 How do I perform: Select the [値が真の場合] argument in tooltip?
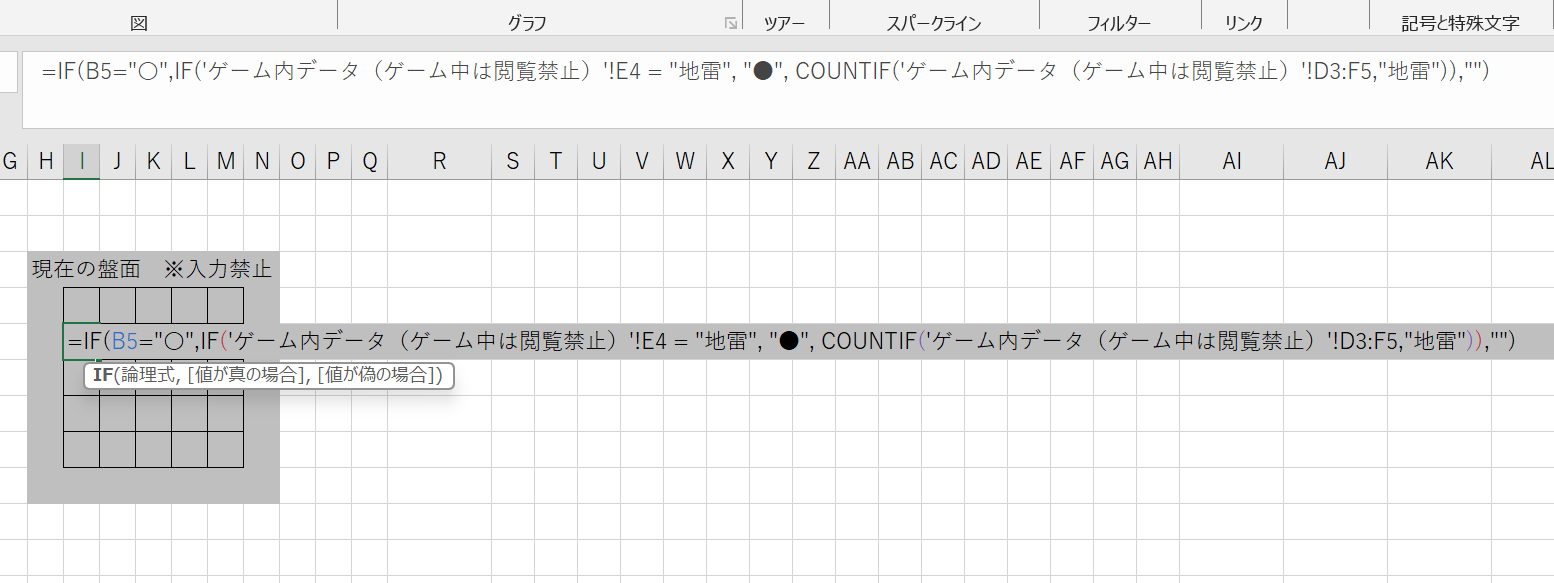click(248, 376)
